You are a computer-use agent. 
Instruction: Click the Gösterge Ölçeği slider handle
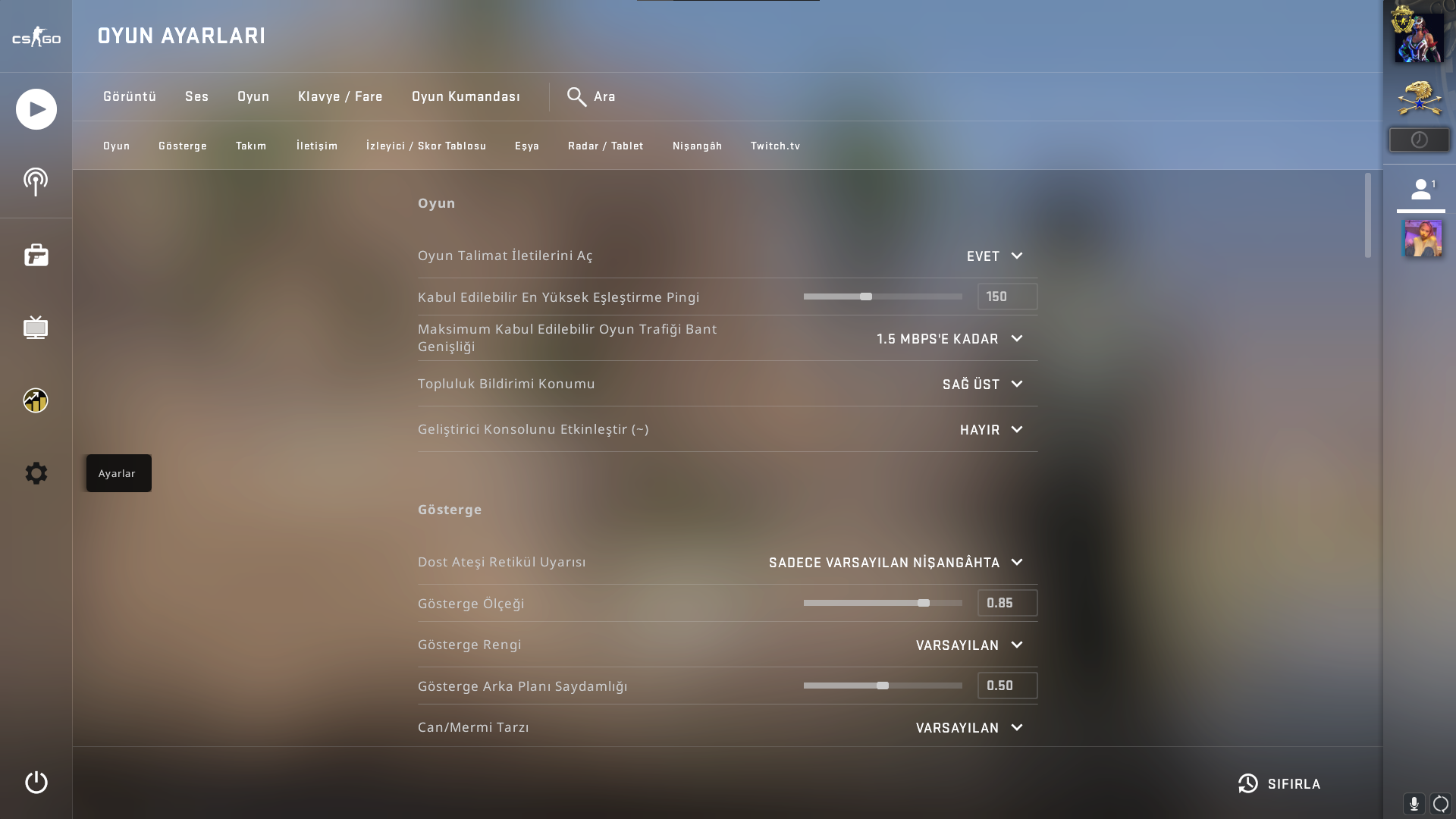[924, 603]
